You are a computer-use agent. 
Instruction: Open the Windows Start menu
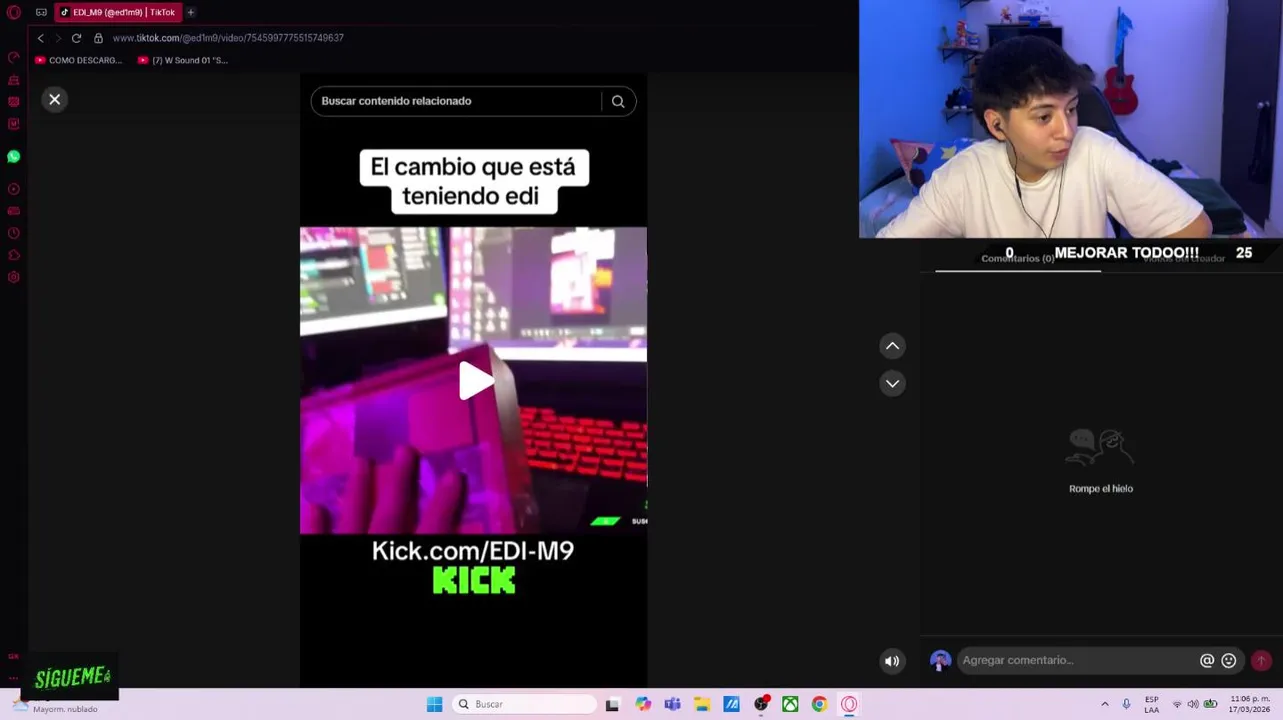(x=434, y=704)
